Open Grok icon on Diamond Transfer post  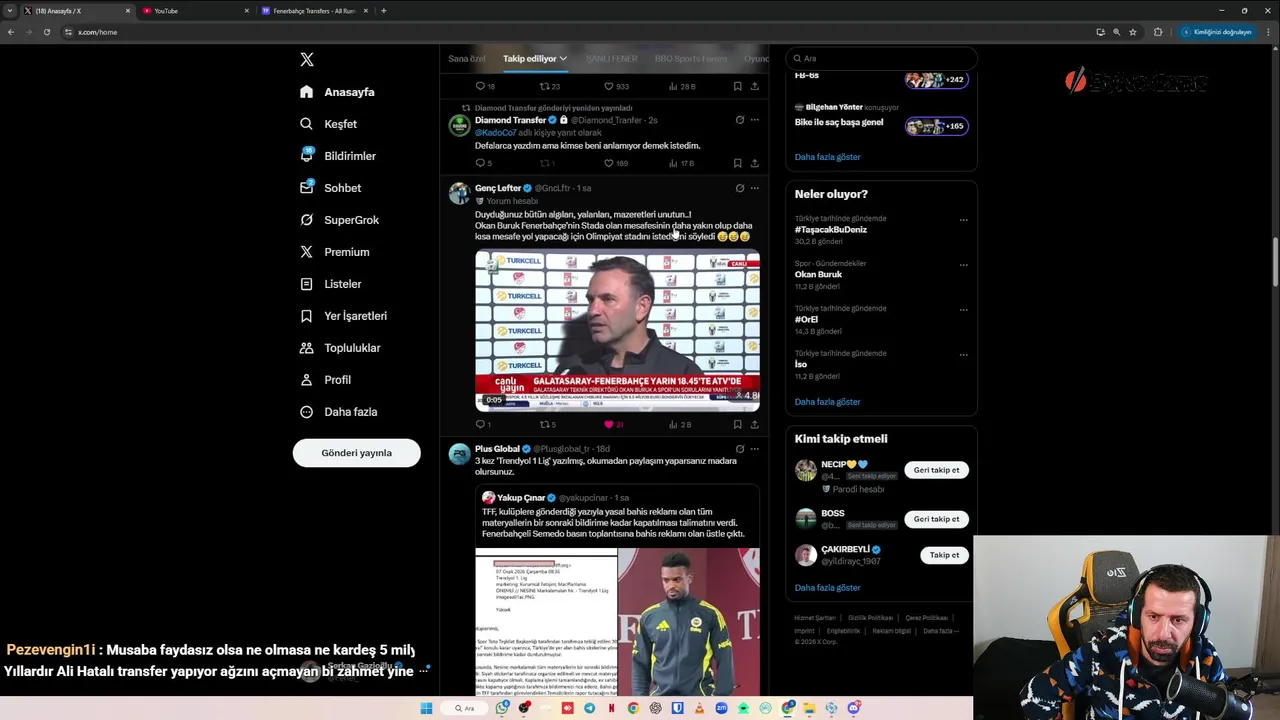[x=739, y=120]
